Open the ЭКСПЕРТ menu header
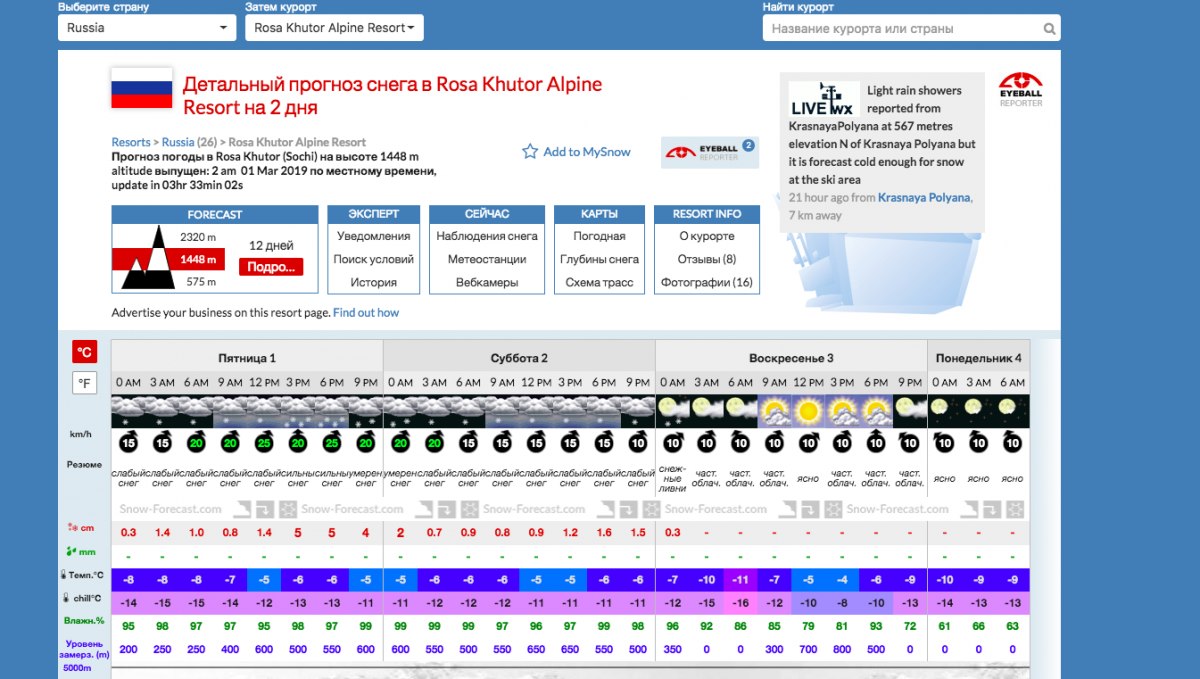The width and height of the screenshot is (1200, 679). [374, 215]
